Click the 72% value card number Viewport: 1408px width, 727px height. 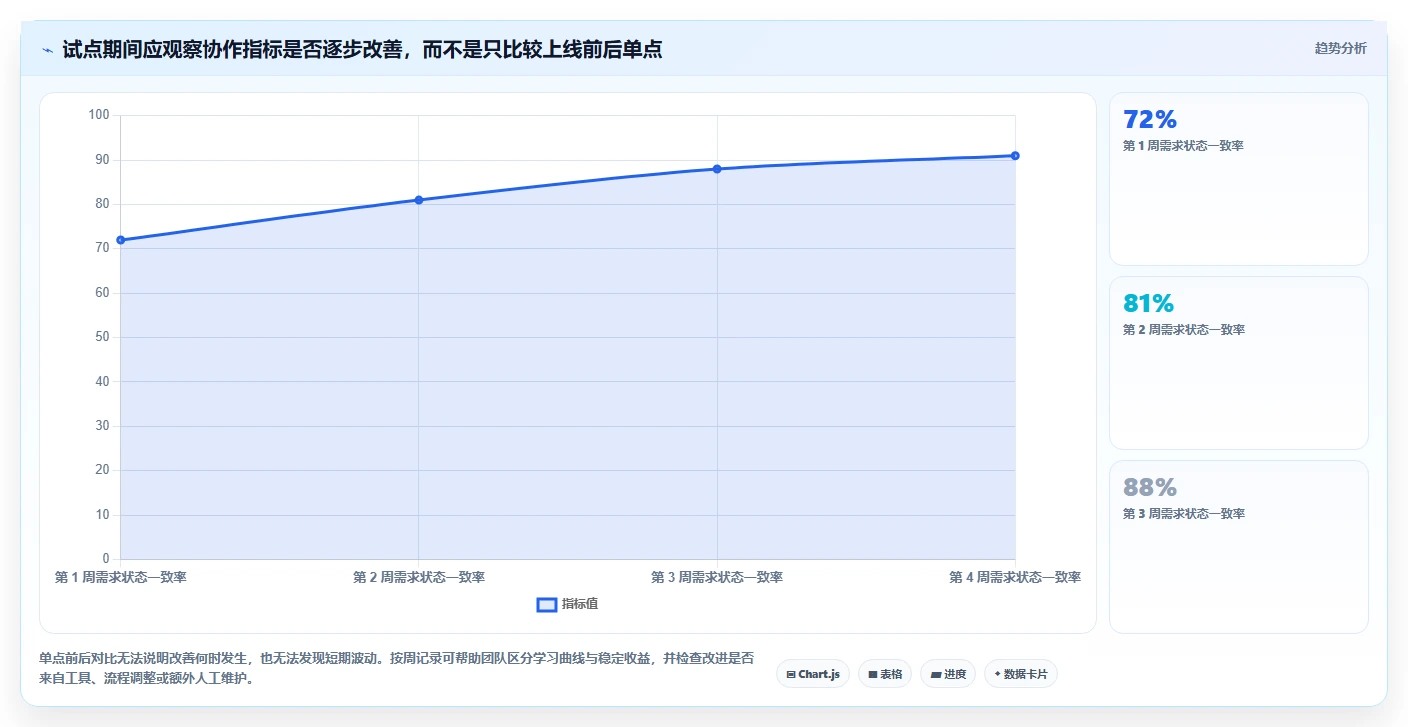click(1150, 120)
